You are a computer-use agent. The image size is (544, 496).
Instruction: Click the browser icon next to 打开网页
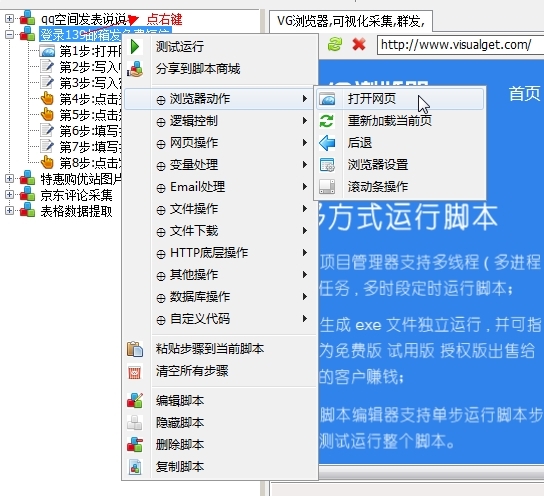327,99
